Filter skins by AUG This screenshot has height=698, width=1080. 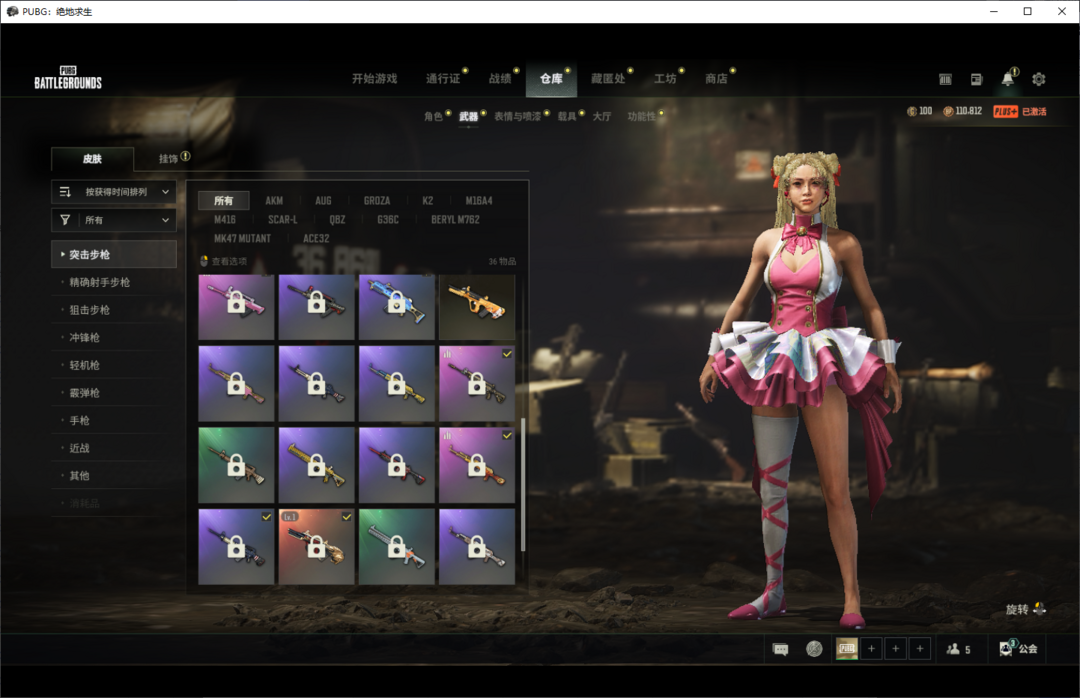pyautogui.click(x=323, y=201)
